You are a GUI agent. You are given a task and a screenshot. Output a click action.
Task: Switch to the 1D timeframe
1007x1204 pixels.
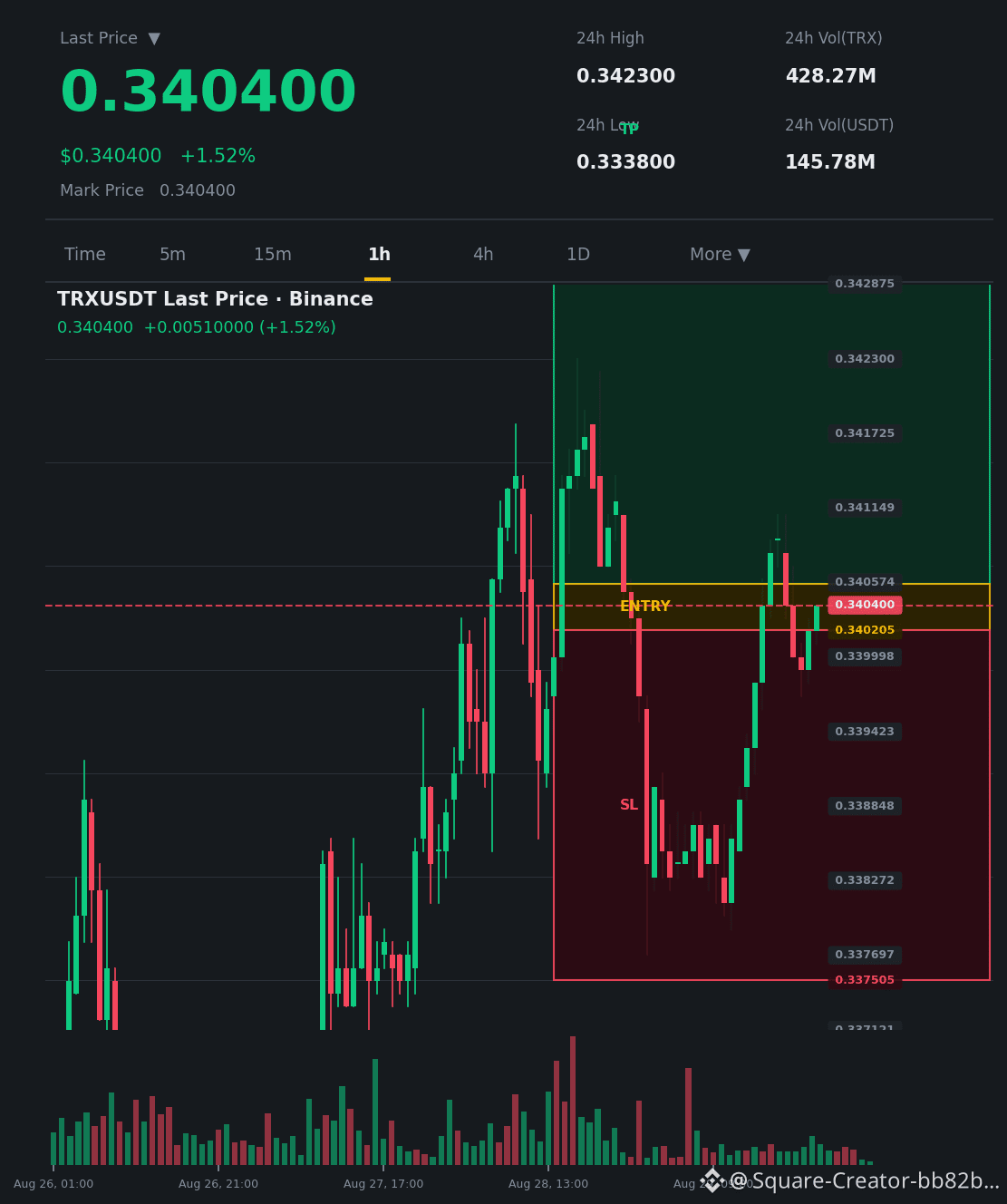coord(578,255)
